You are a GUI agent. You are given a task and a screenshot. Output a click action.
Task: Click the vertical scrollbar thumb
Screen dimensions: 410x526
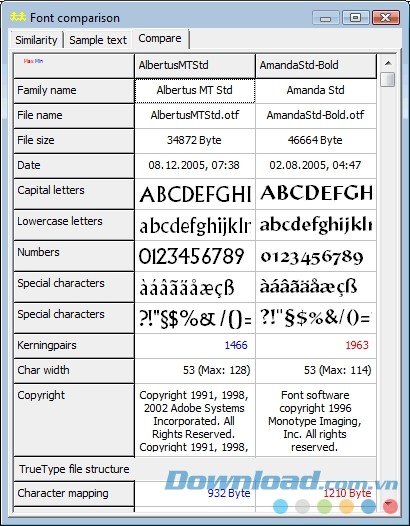pyautogui.click(x=388, y=80)
